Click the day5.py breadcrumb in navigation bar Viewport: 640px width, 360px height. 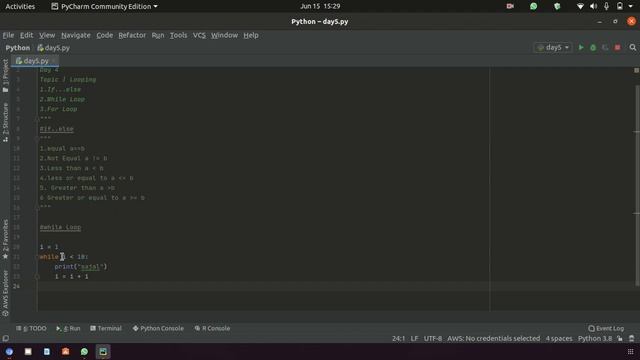click(53, 48)
